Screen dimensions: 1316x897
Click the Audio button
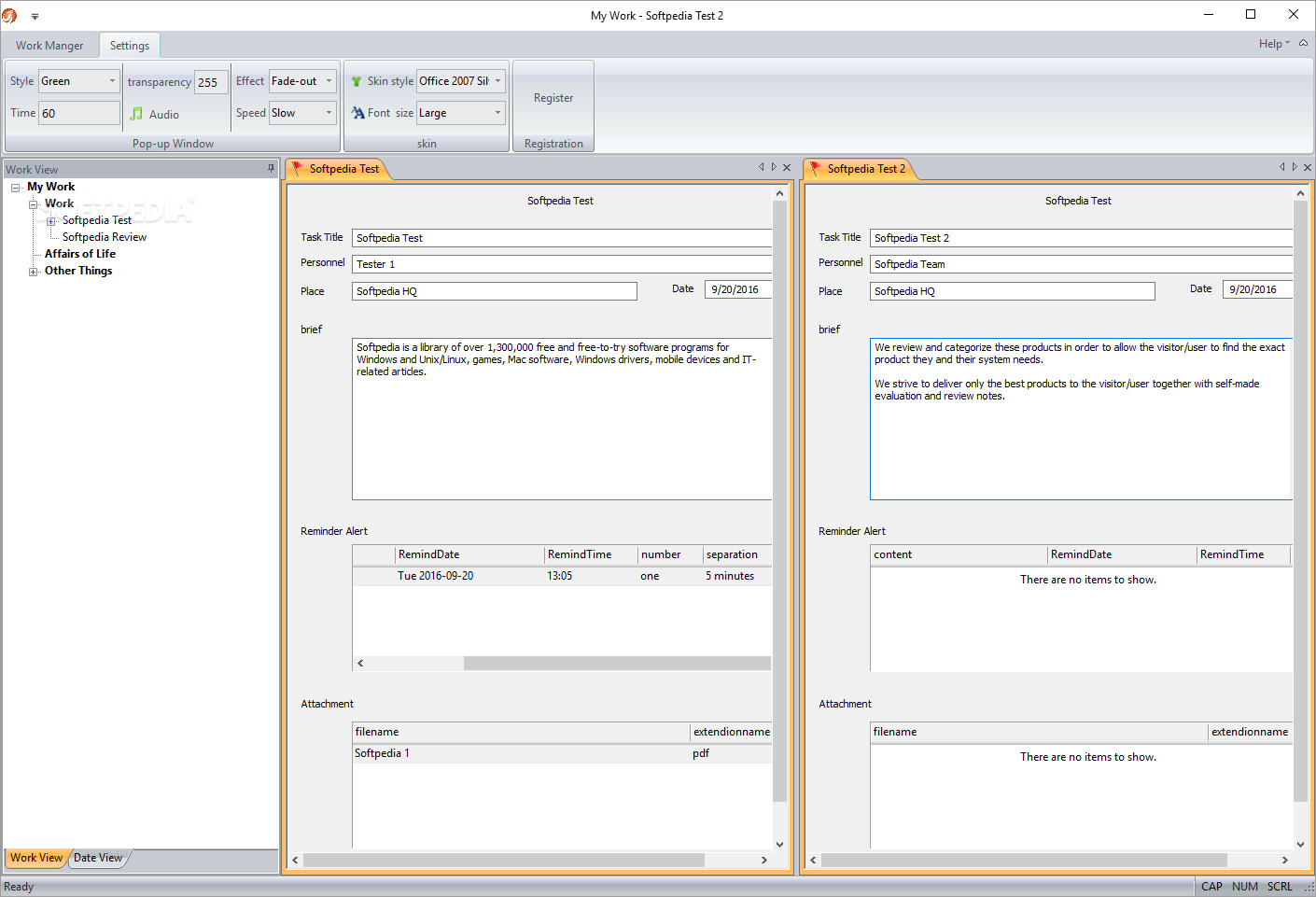tap(154, 114)
